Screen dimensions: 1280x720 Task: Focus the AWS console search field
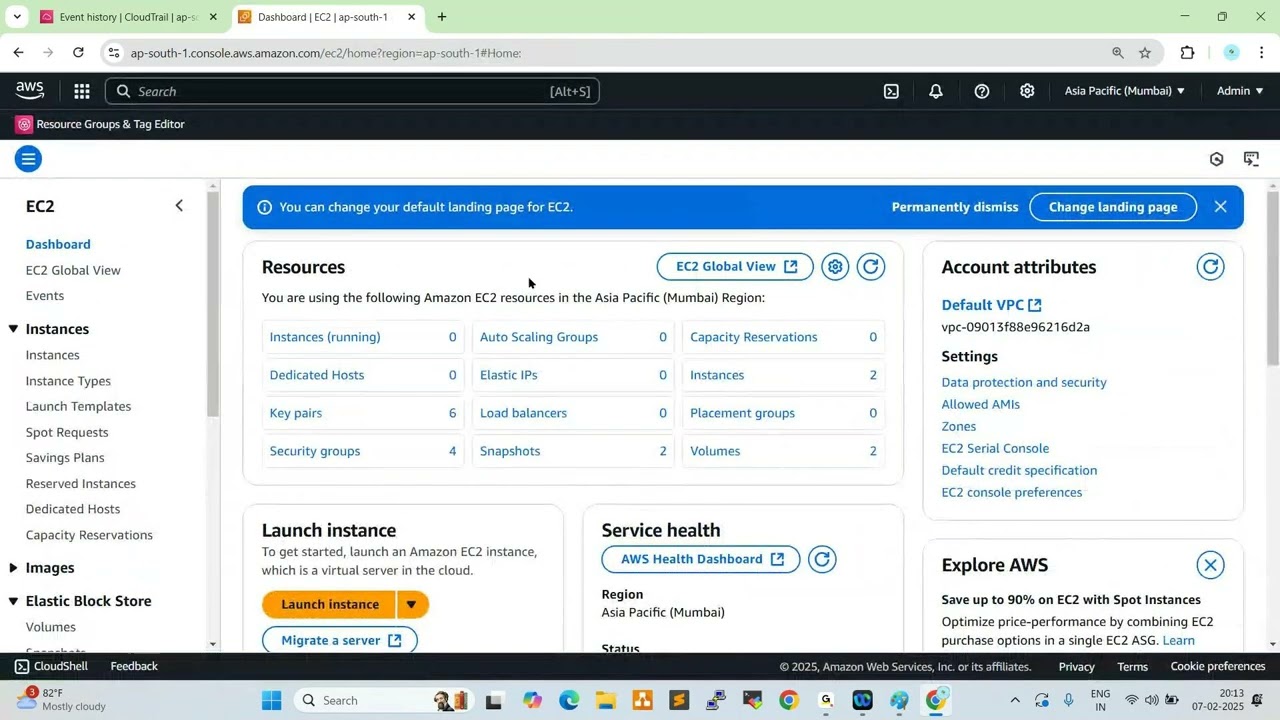point(352,91)
